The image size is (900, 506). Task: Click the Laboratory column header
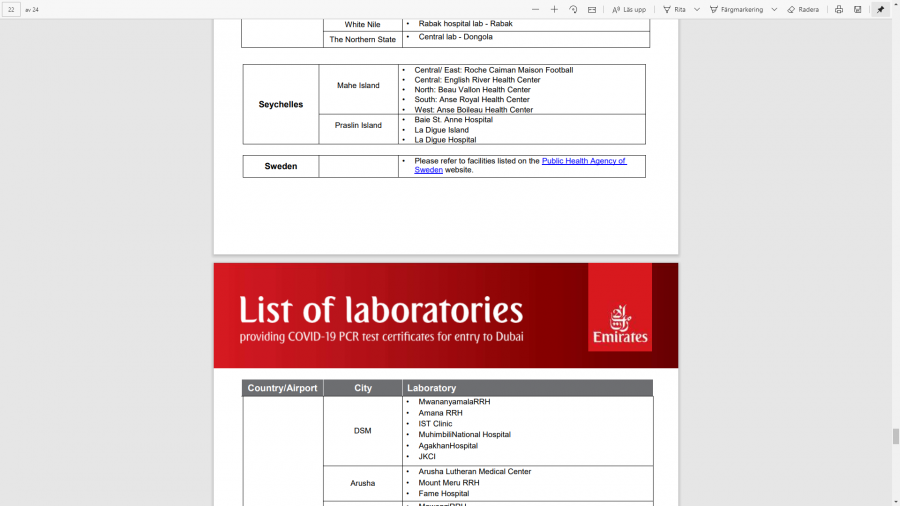pyautogui.click(x=431, y=388)
